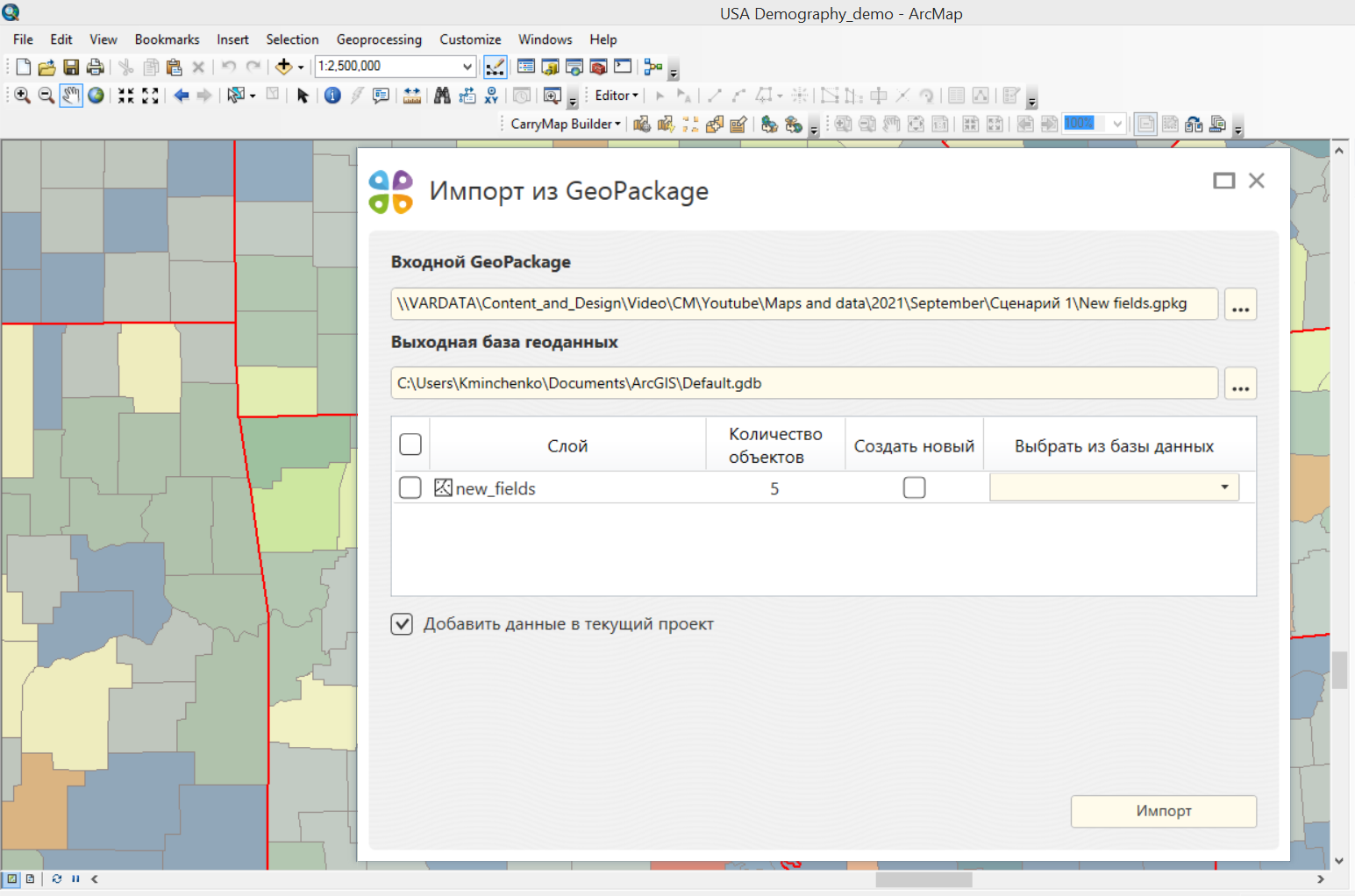Zoom to Full Extent globe

[96, 96]
